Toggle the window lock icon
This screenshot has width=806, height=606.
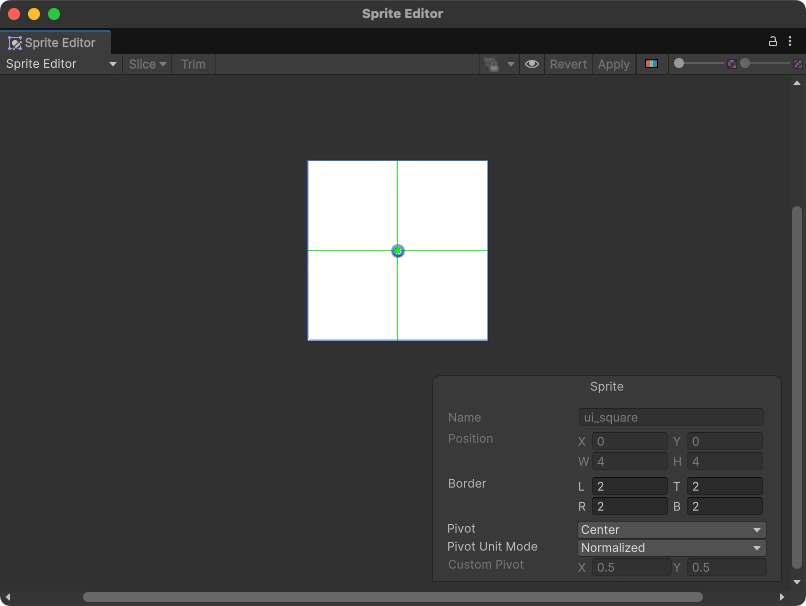(773, 42)
